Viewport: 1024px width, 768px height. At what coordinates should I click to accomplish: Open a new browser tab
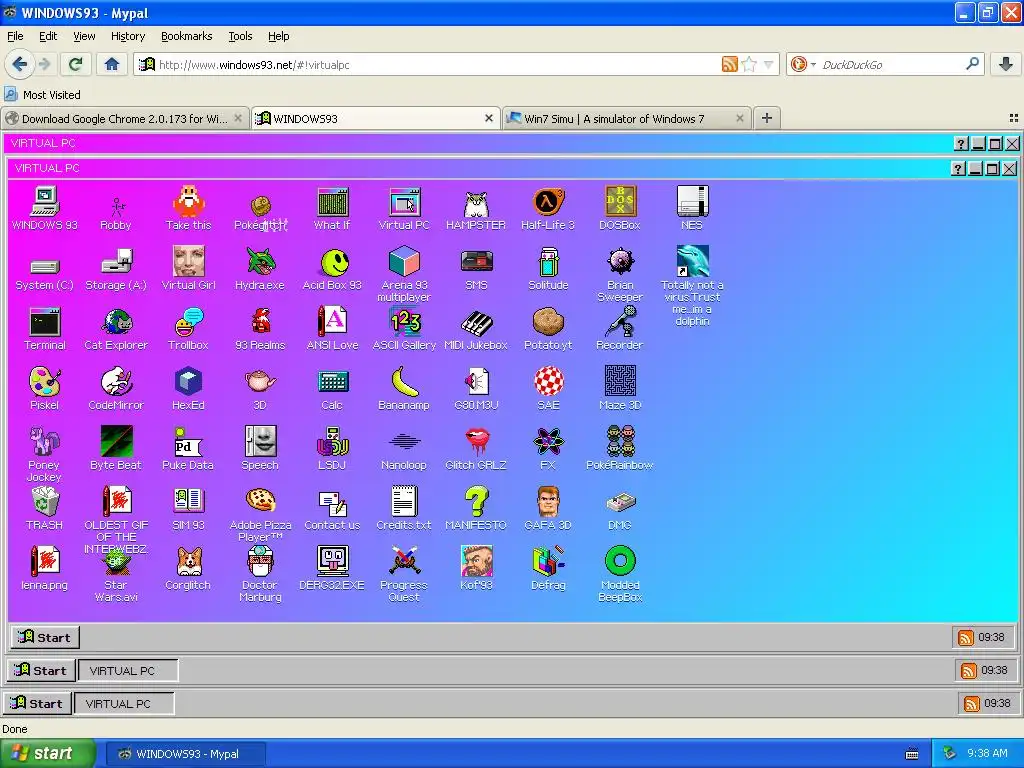(767, 118)
